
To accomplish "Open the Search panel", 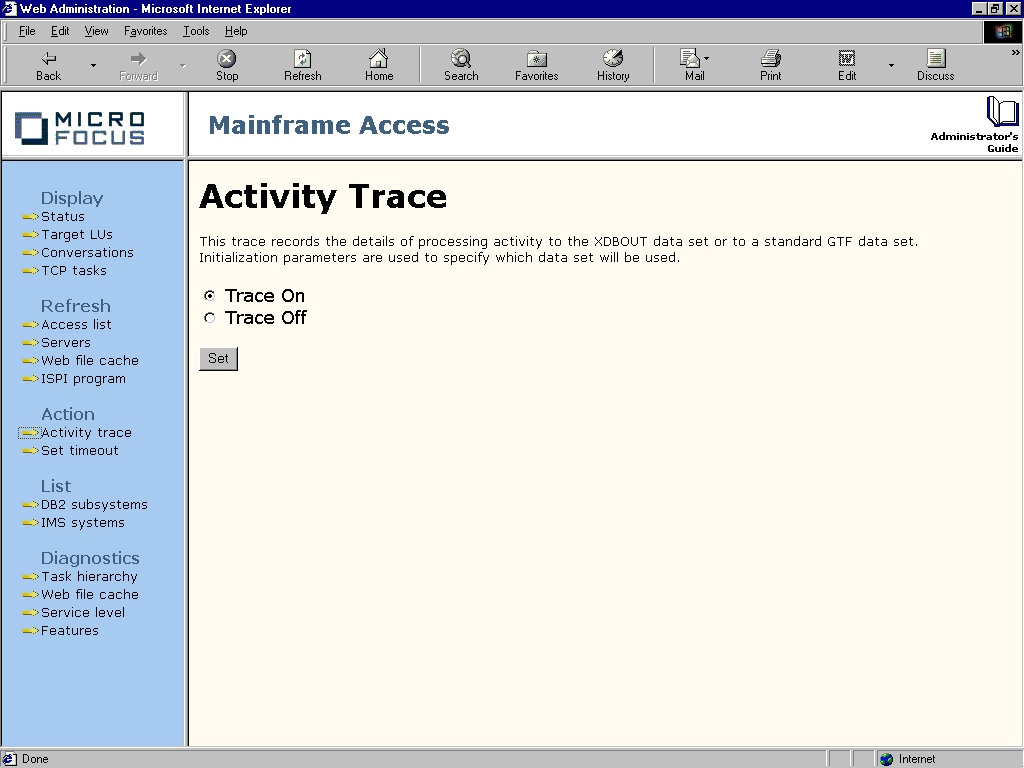I will tap(460, 64).
